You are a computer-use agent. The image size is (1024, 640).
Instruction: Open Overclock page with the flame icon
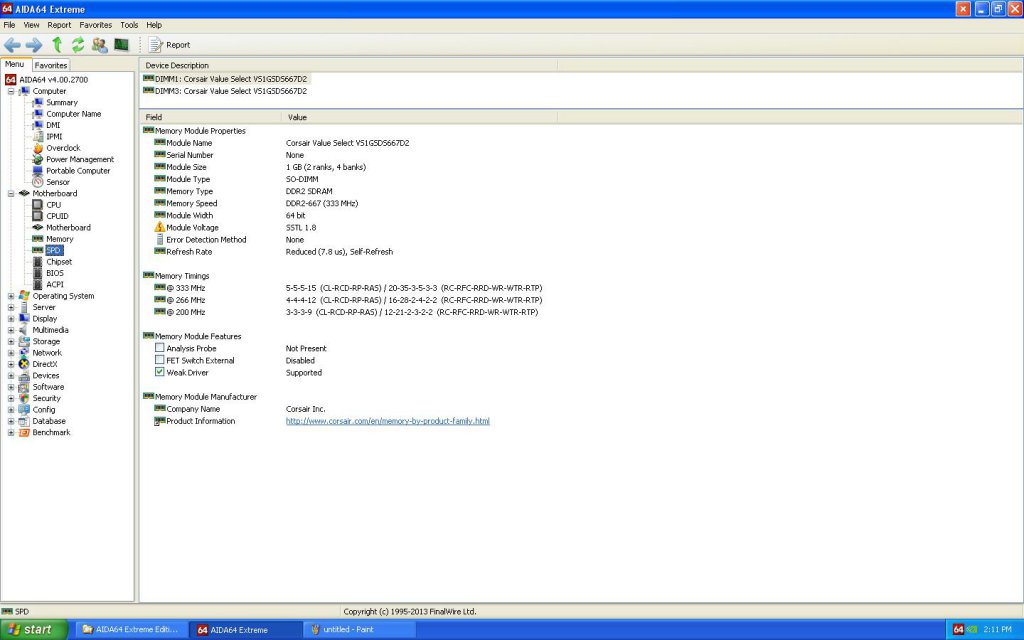coord(65,148)
